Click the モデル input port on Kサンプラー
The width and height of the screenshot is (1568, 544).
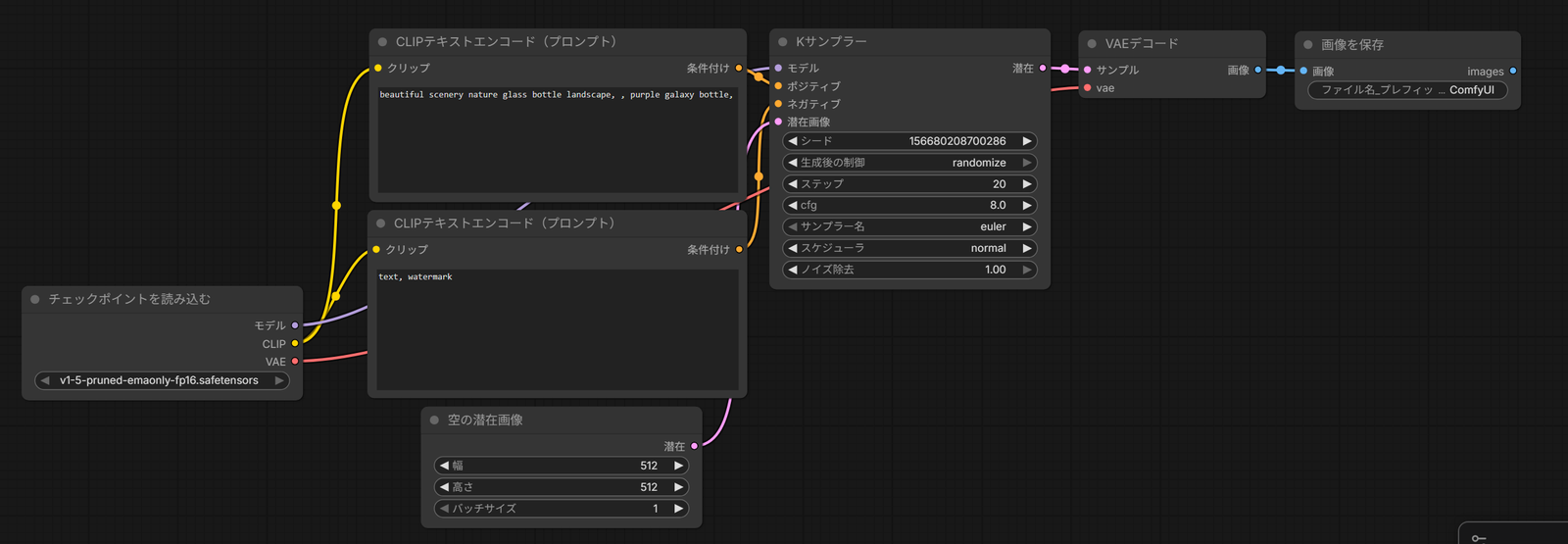778,69
